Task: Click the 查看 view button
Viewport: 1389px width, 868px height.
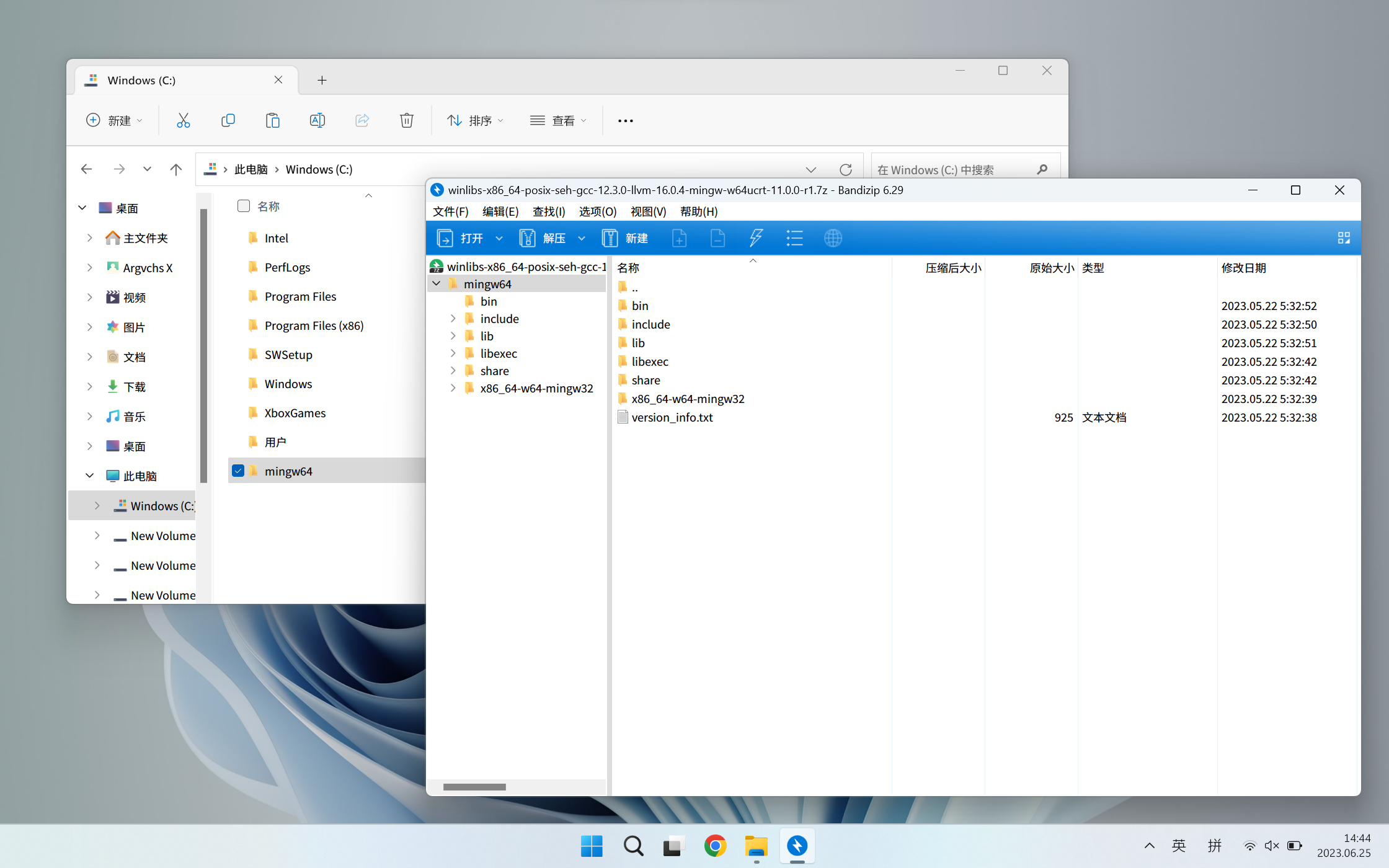Action: 557,120
